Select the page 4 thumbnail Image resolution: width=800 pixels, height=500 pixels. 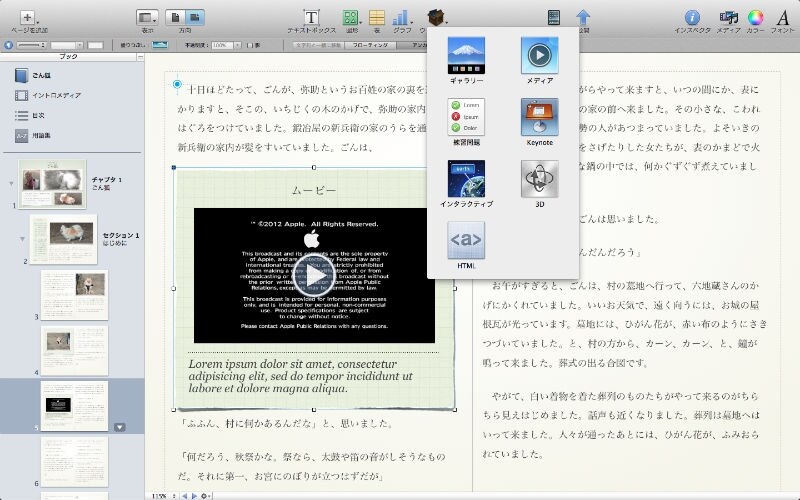point(74,351)
